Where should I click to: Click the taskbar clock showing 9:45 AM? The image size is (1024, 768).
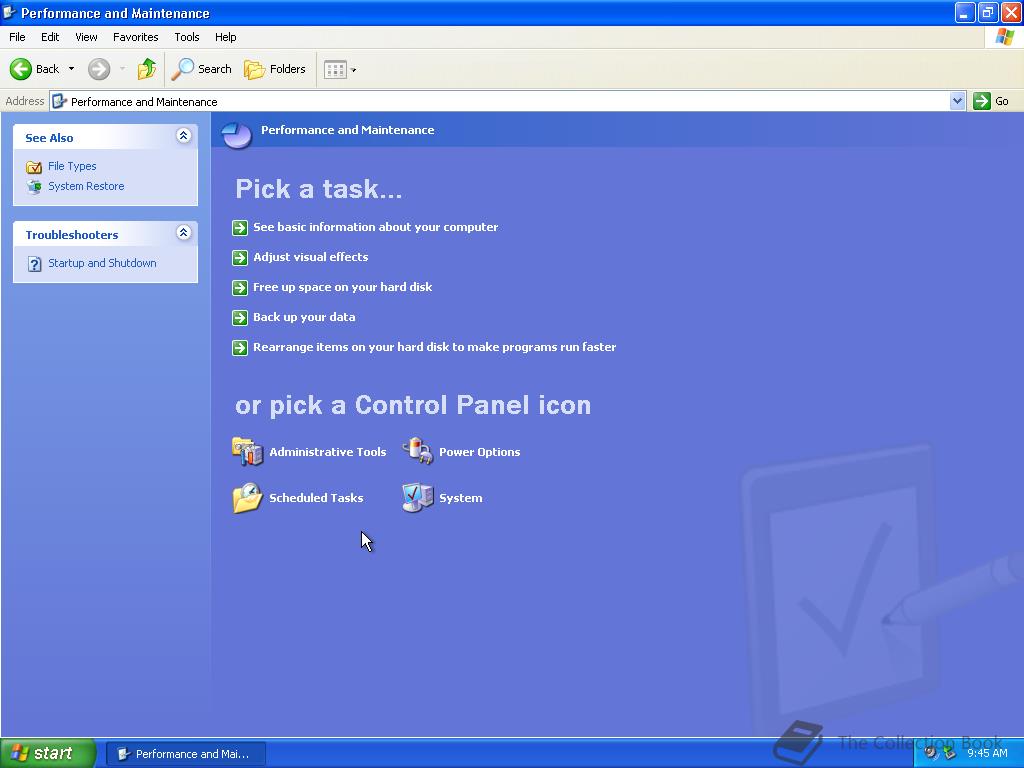[x=987, y=753]
